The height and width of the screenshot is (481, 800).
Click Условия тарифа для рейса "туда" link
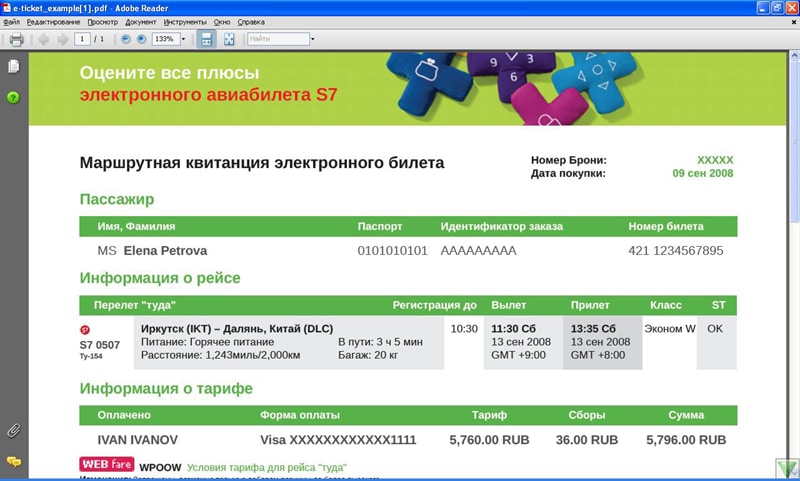click(x=266, y=467)
